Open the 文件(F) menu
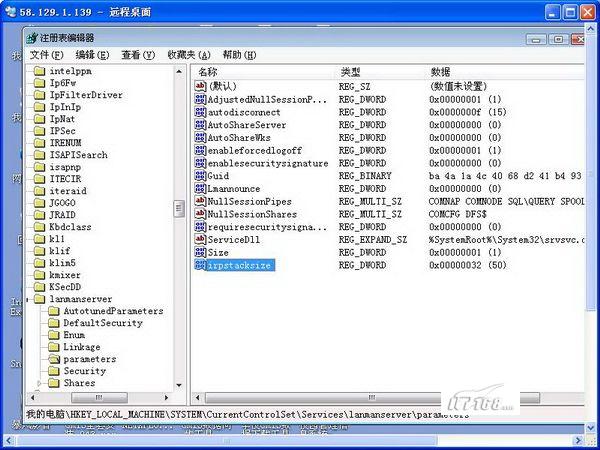The image size is (600, 450). click(46, 54)
